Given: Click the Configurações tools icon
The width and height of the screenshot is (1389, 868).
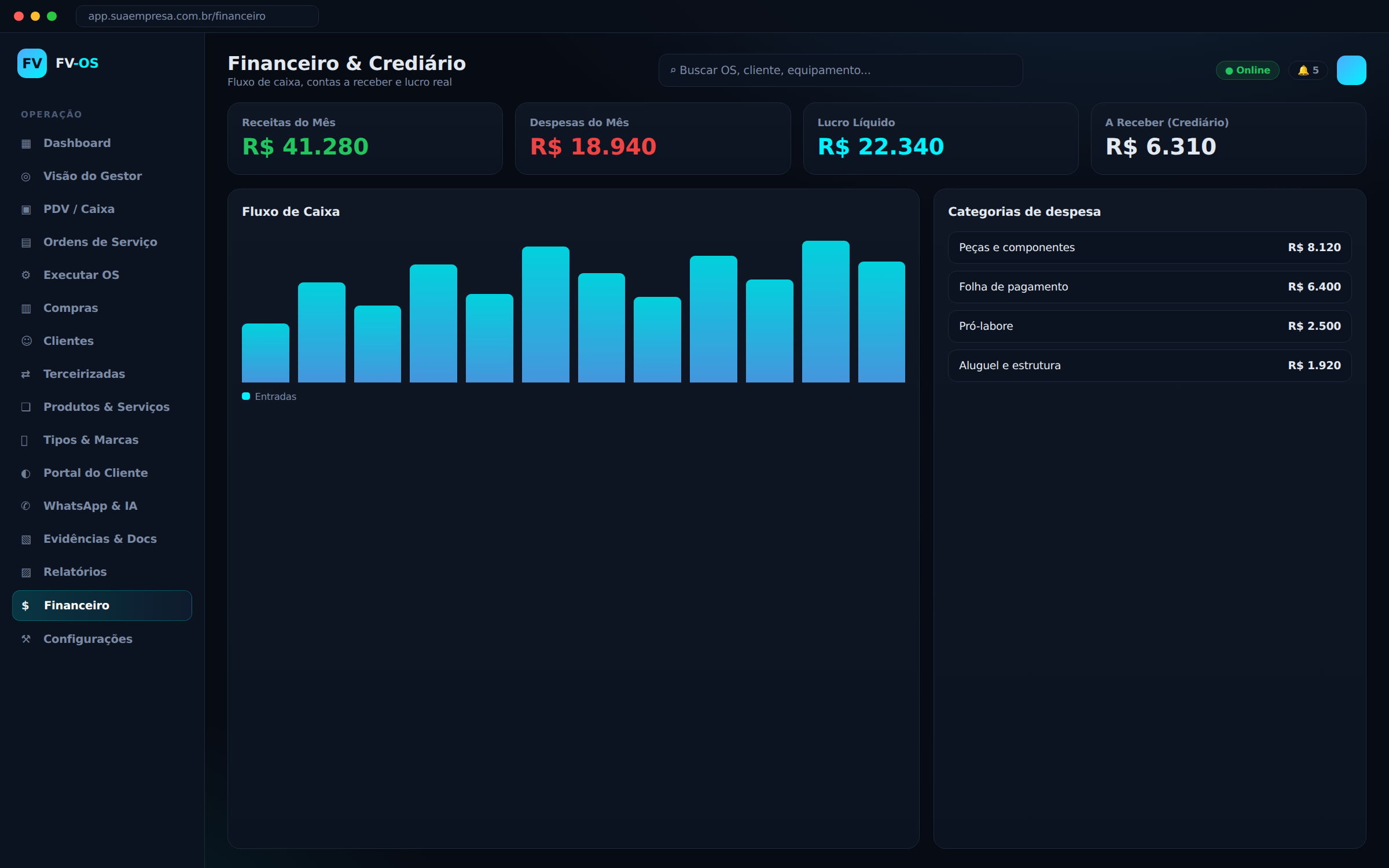Looking at the screenshot, I should 26,639.
